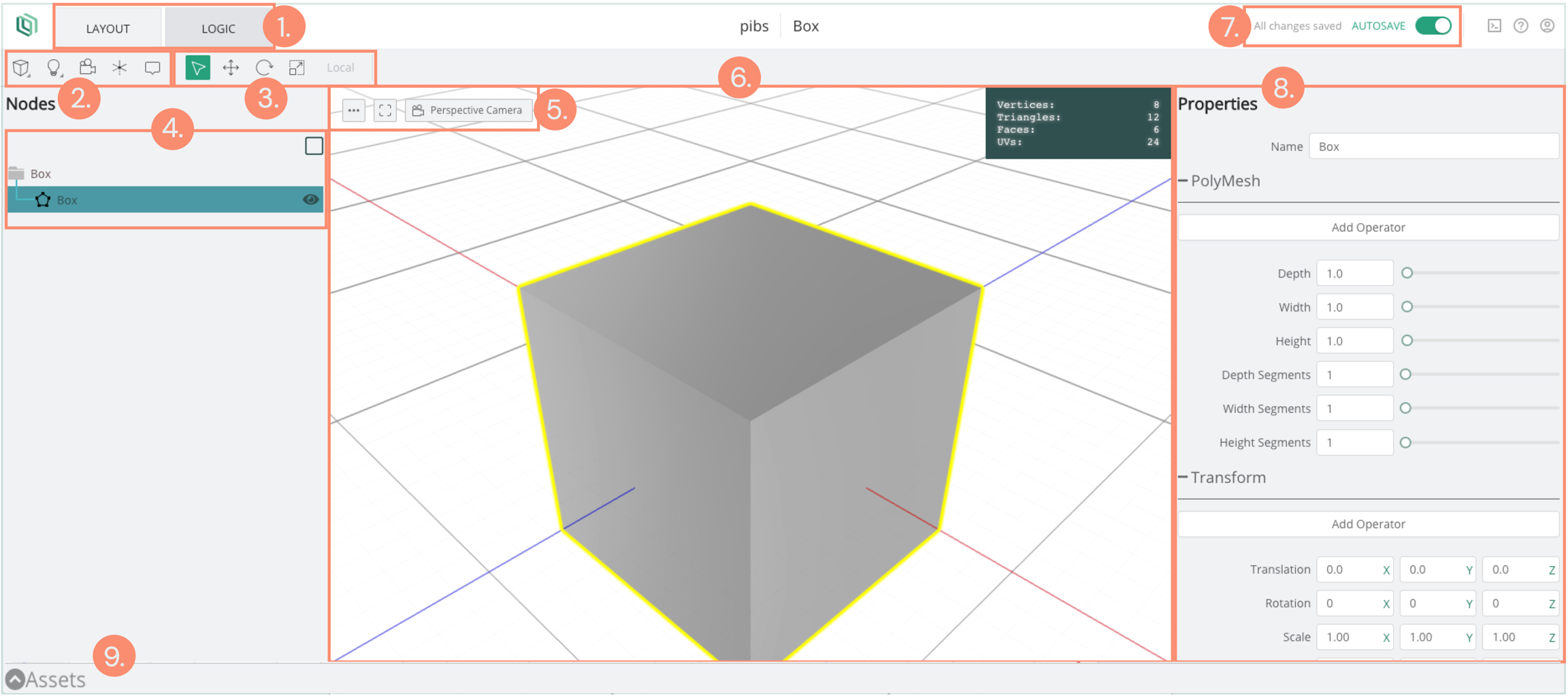Switch to the LOGIC tab
The height and width of the screenshot is (698, 1568).
coord(218,29)
